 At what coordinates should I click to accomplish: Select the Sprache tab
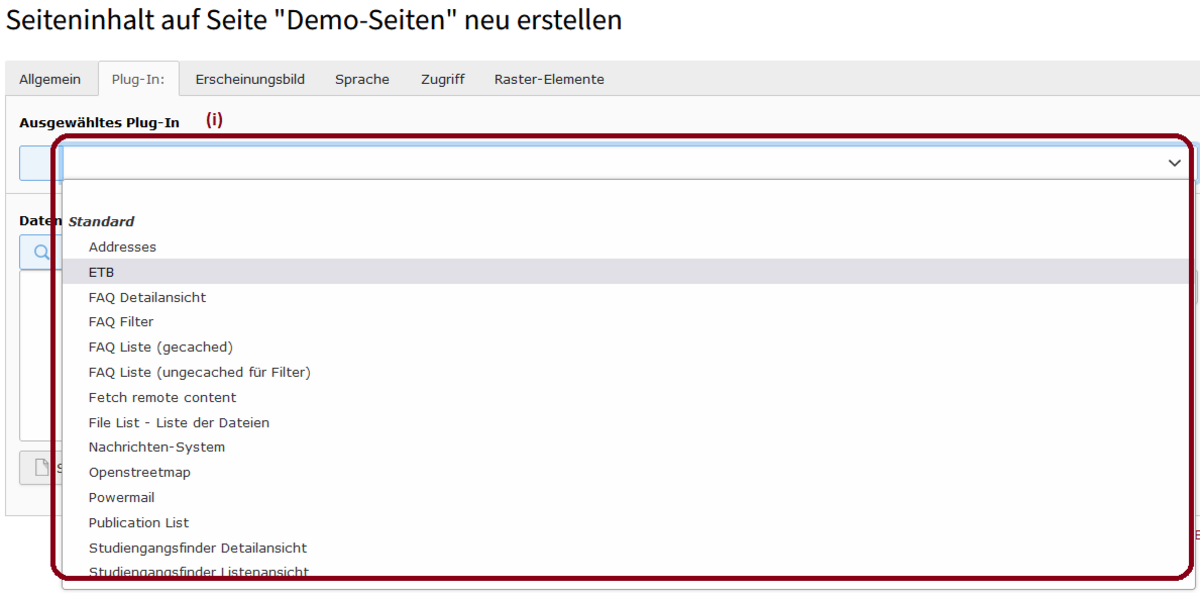coord(362,79)
